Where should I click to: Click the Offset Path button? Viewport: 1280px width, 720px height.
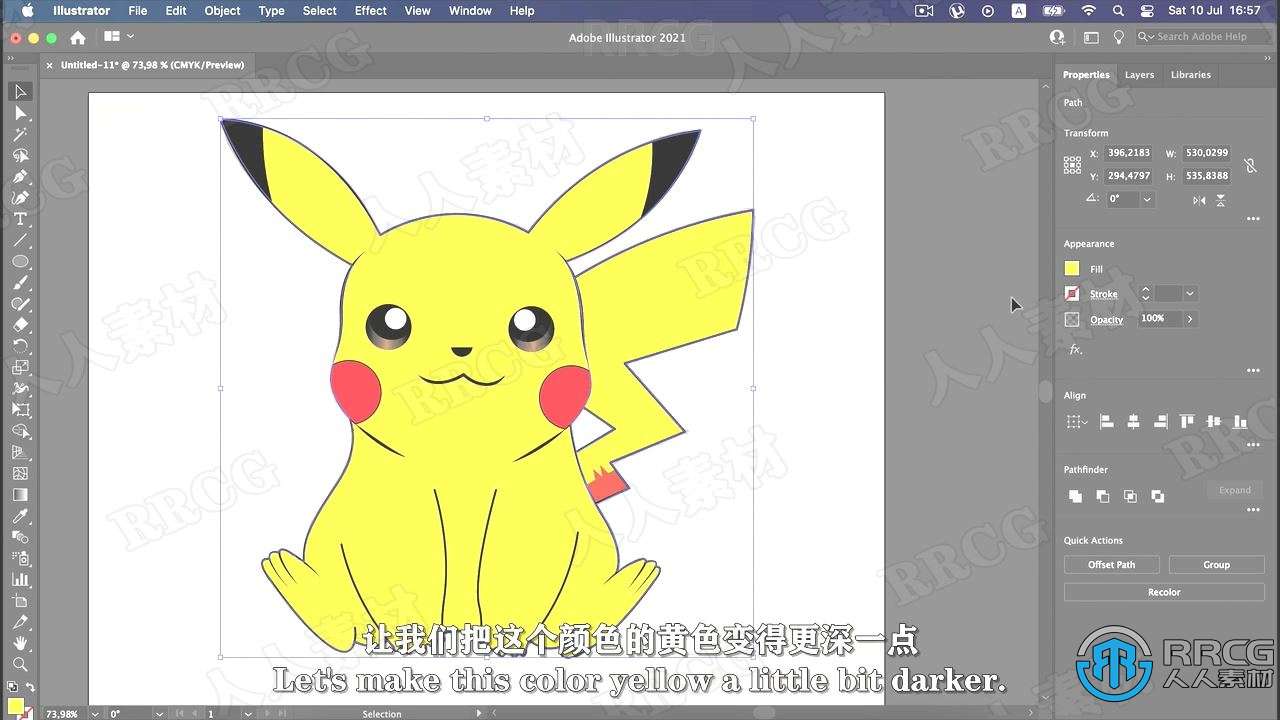coord(1112,565)
